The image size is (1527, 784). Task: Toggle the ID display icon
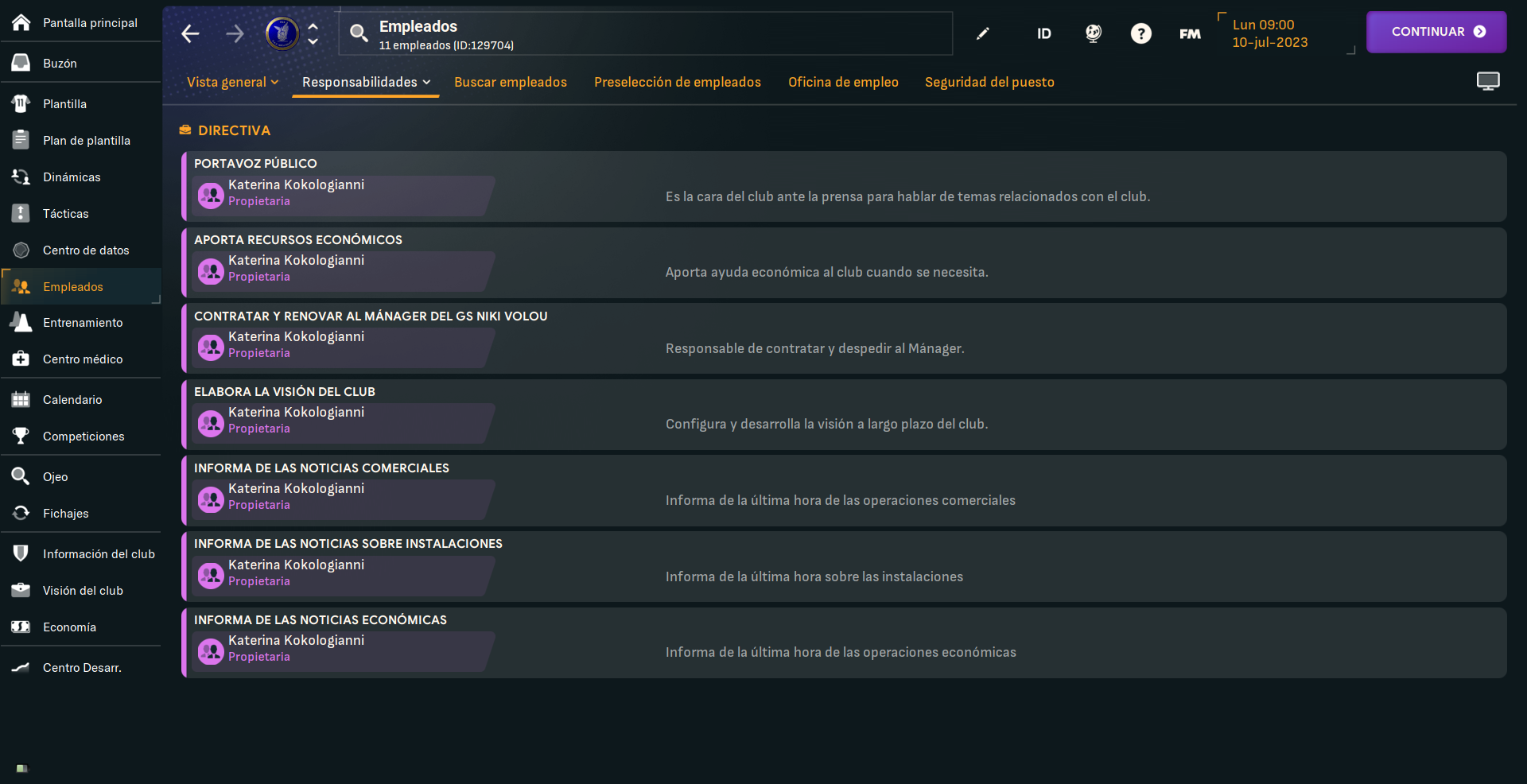point(1044,33)
